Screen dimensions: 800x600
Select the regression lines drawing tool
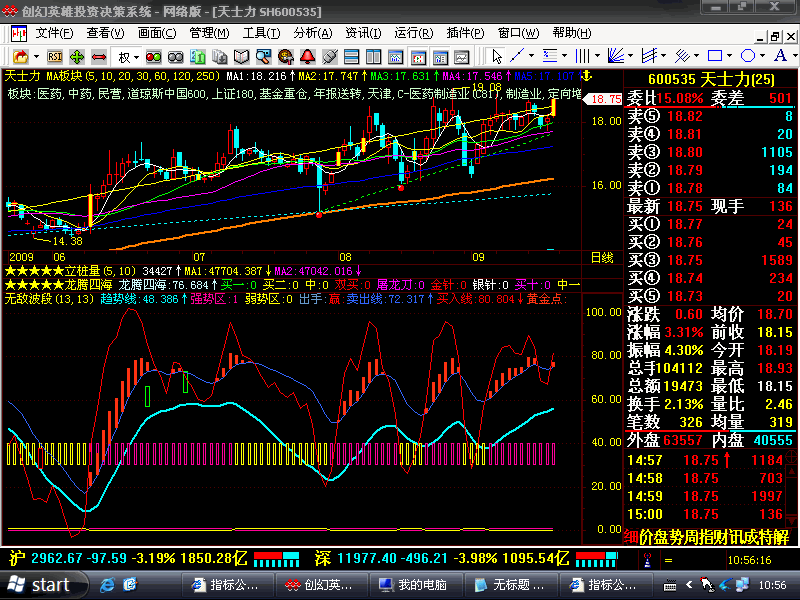pos(682,55)
